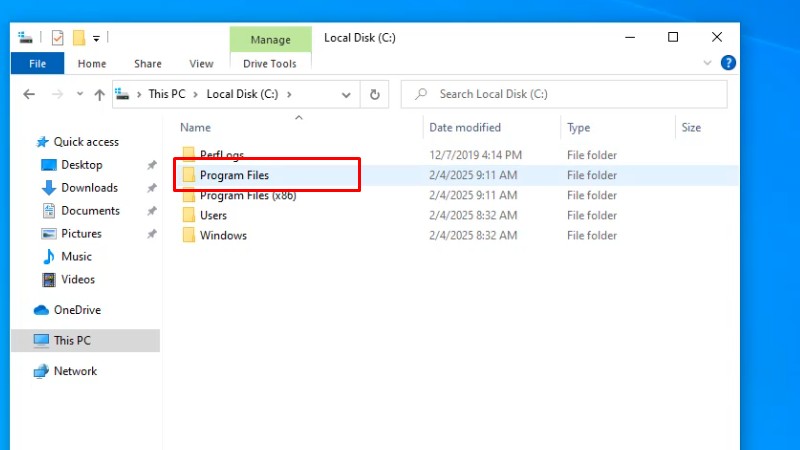Screen dimensions: 800x450
Task: Click the New folder icon in title bar
Action: [77, 38]
